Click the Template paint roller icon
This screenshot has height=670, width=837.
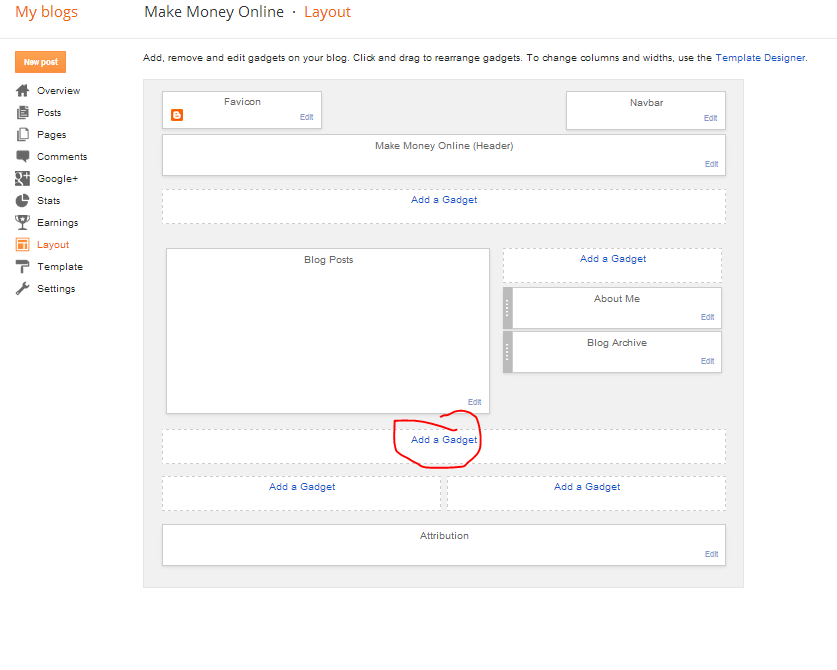point(22,267)
